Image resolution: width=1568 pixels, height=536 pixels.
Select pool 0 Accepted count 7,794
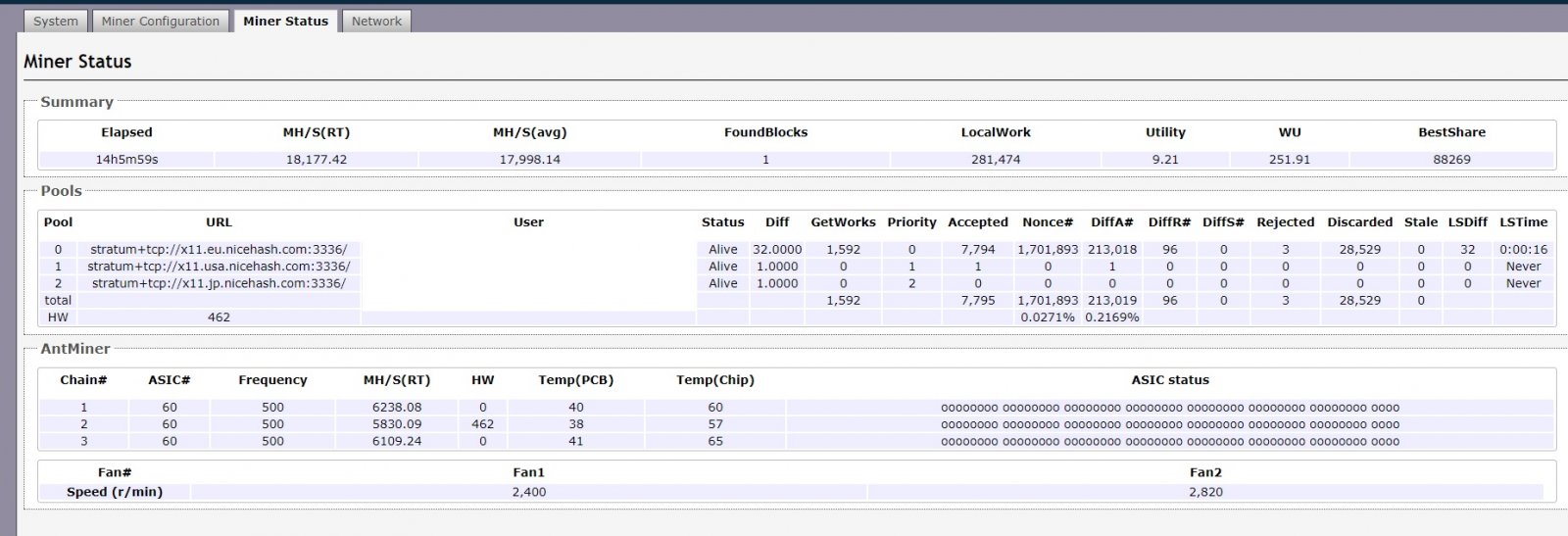coord(978,249)
